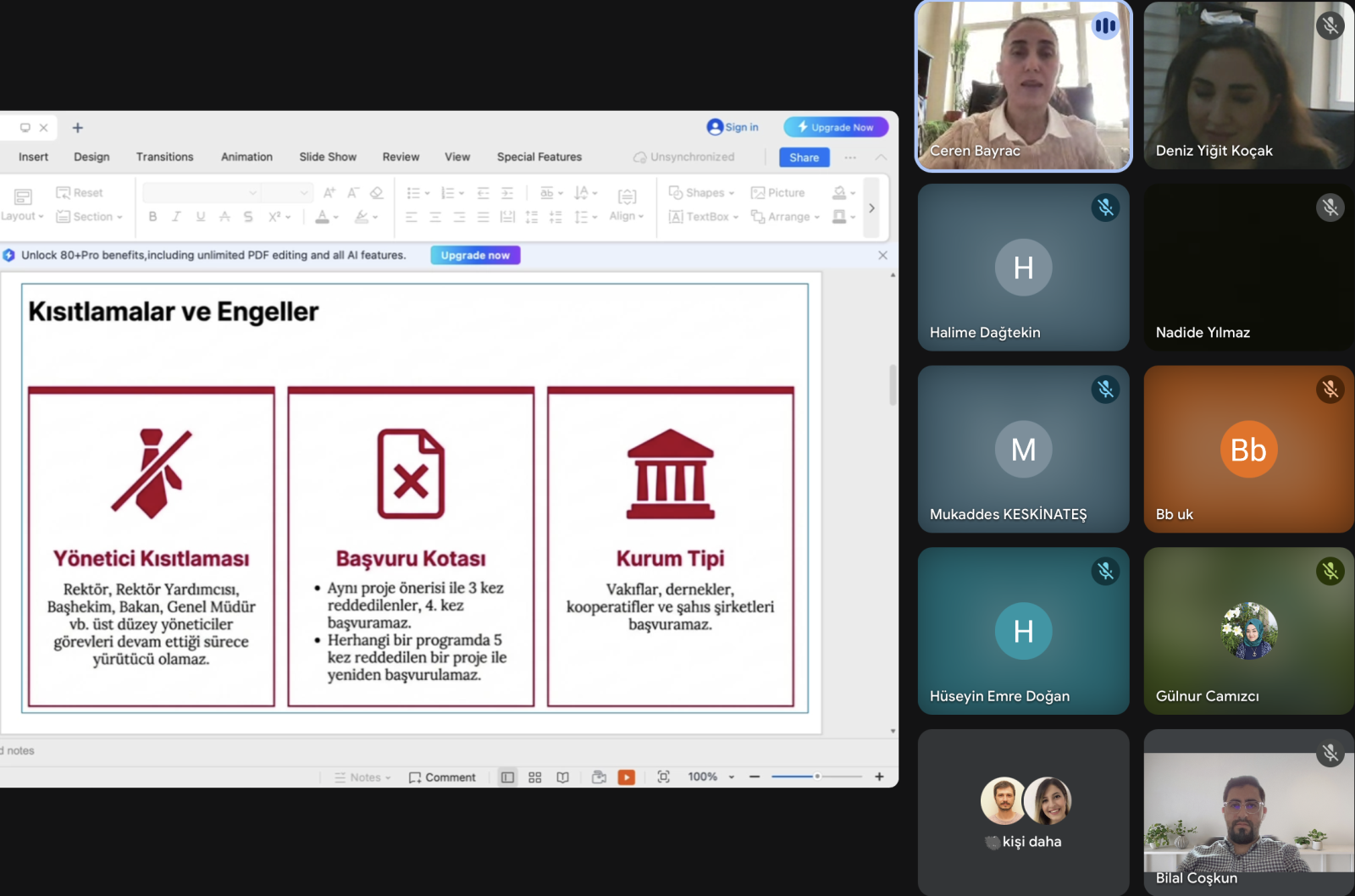Image resolution: width=1355 pixels, height=896 pixels.
Task: Open the Shapes dropdown
Action: click(702, 193)
